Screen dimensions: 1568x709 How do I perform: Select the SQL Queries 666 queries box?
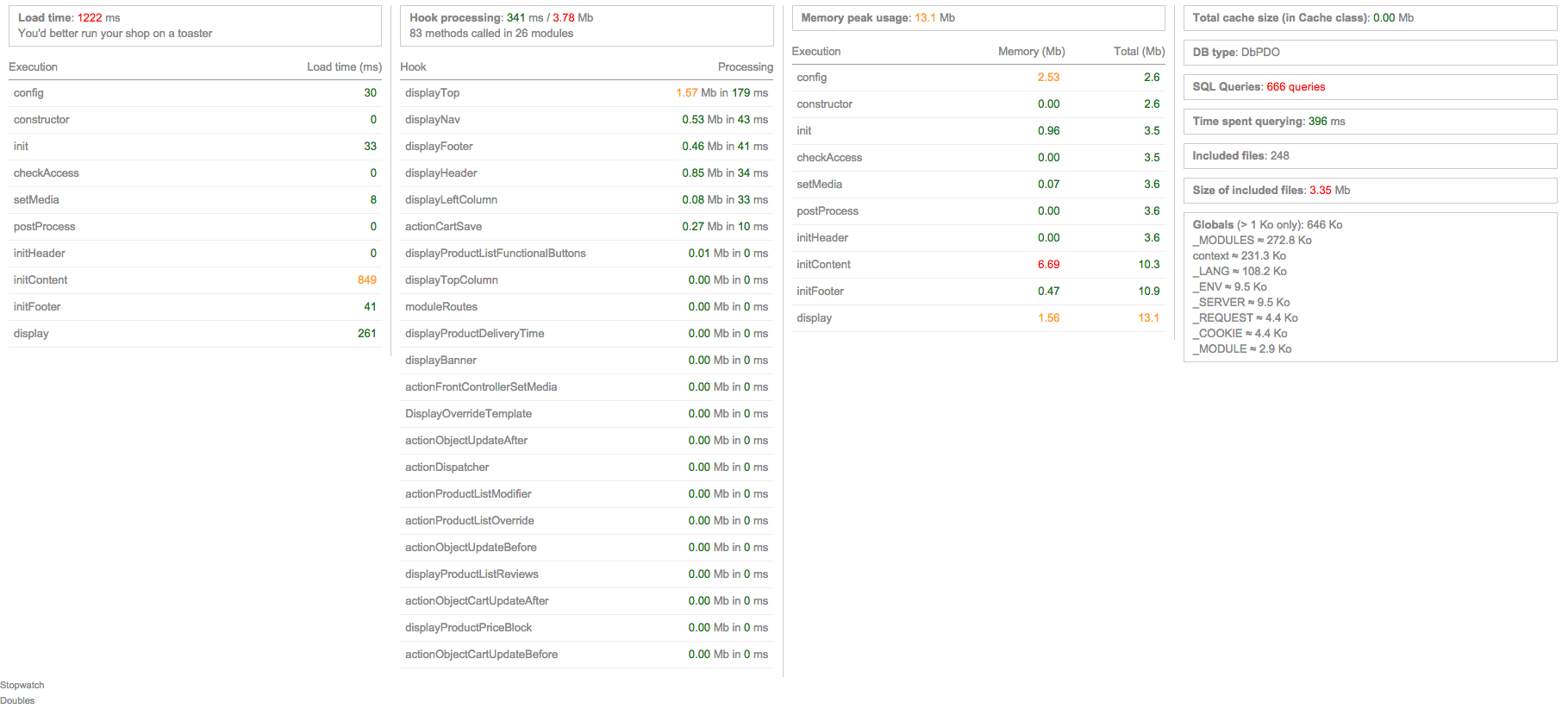[1370, 86]
